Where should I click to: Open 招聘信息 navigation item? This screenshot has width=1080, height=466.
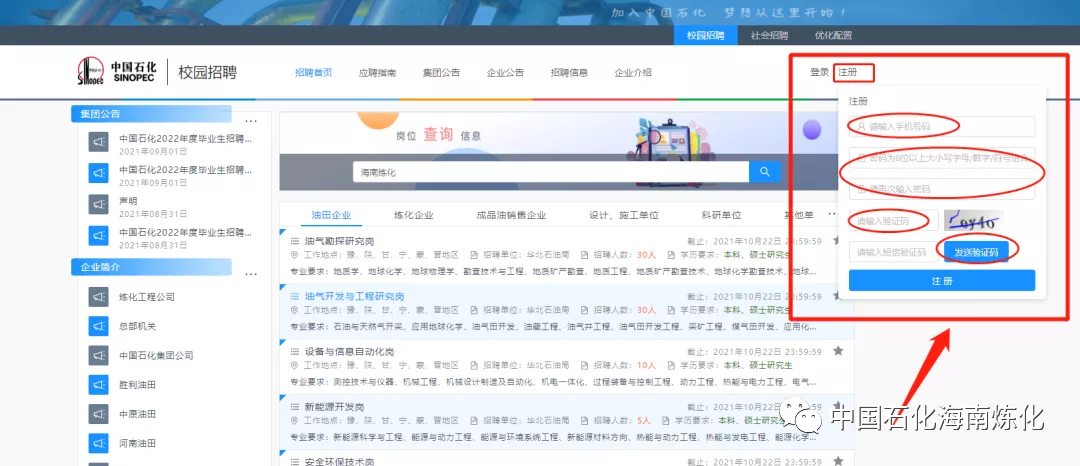pos(569,72)
